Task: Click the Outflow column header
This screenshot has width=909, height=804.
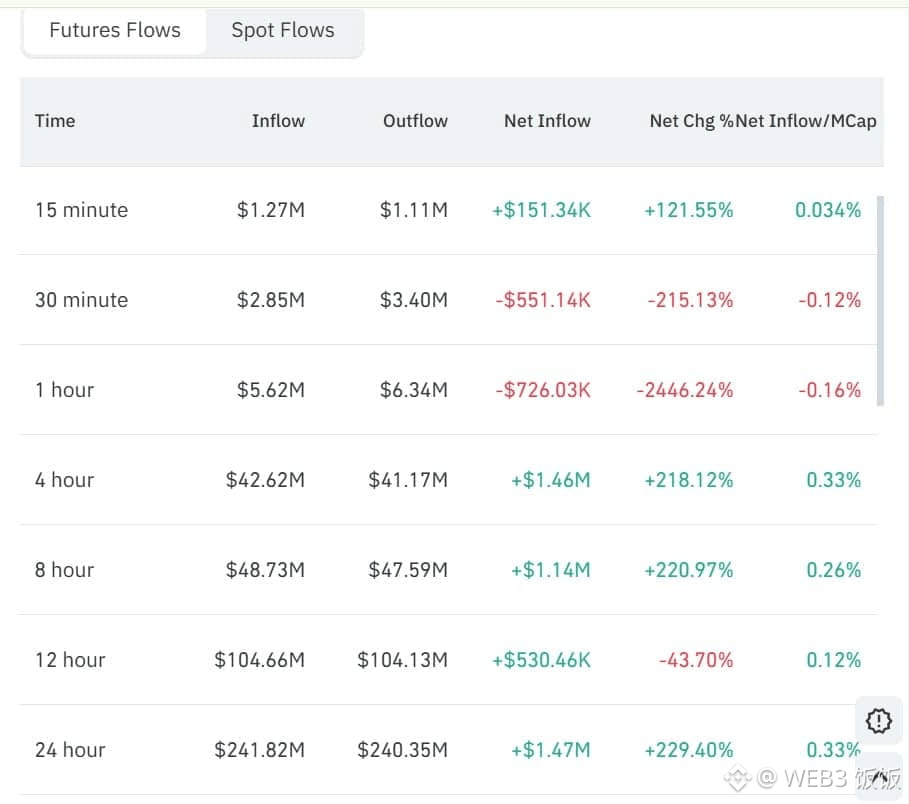Action: tap(415, 121)
